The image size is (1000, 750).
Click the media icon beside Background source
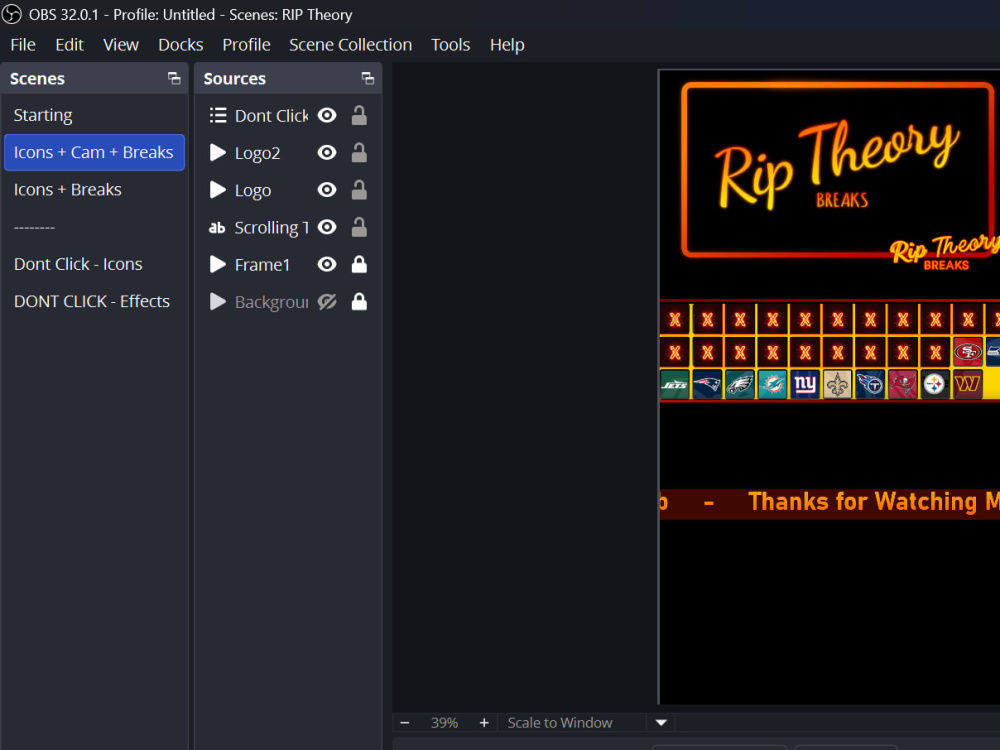218,302
